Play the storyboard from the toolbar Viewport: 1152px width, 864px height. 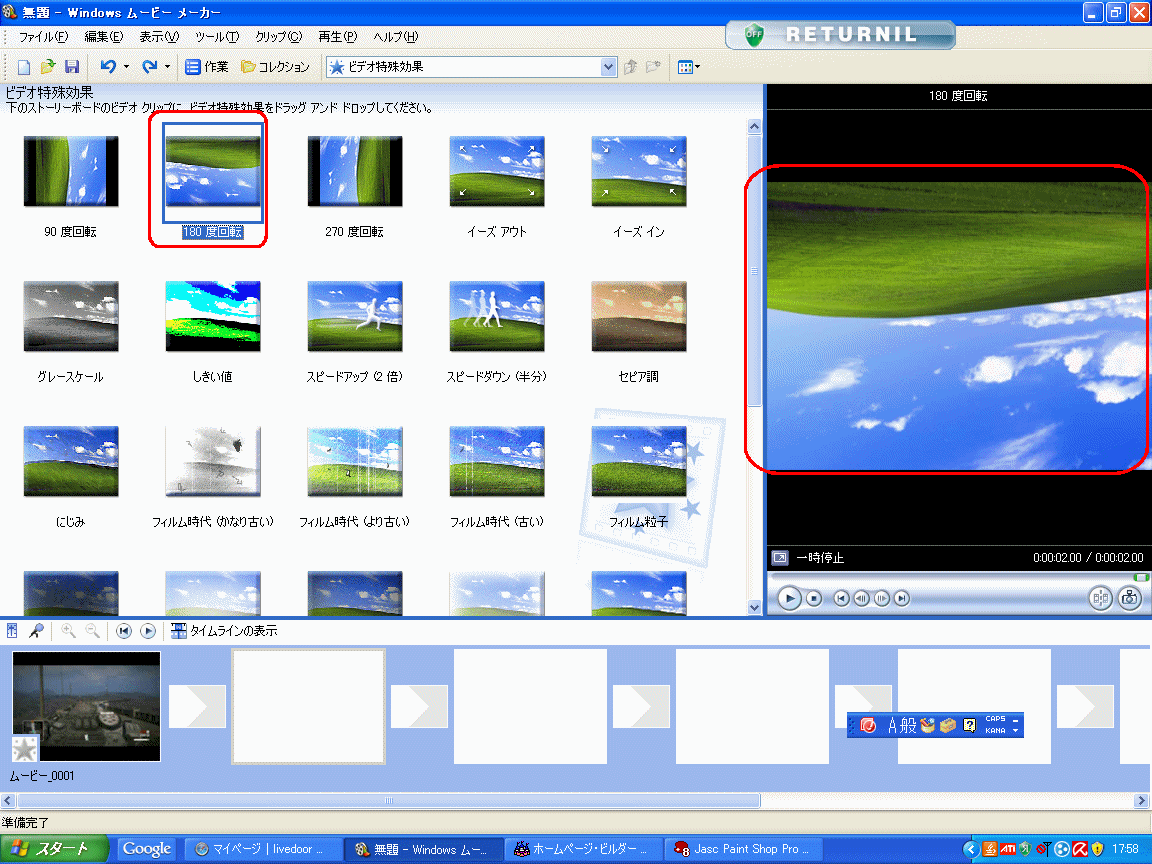click(148, 630)
